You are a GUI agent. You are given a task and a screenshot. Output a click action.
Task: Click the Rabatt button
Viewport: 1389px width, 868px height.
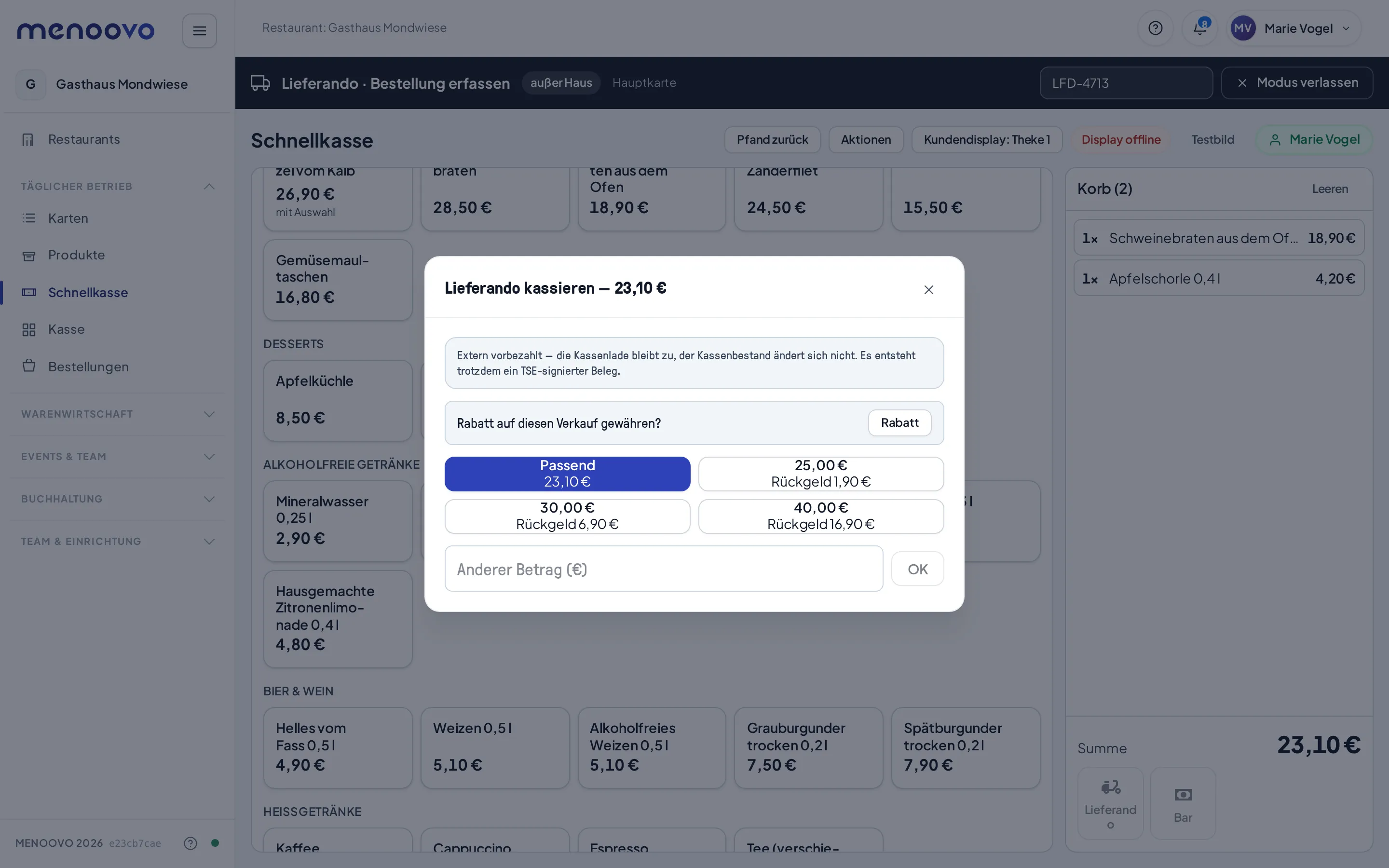pos(899,422)
